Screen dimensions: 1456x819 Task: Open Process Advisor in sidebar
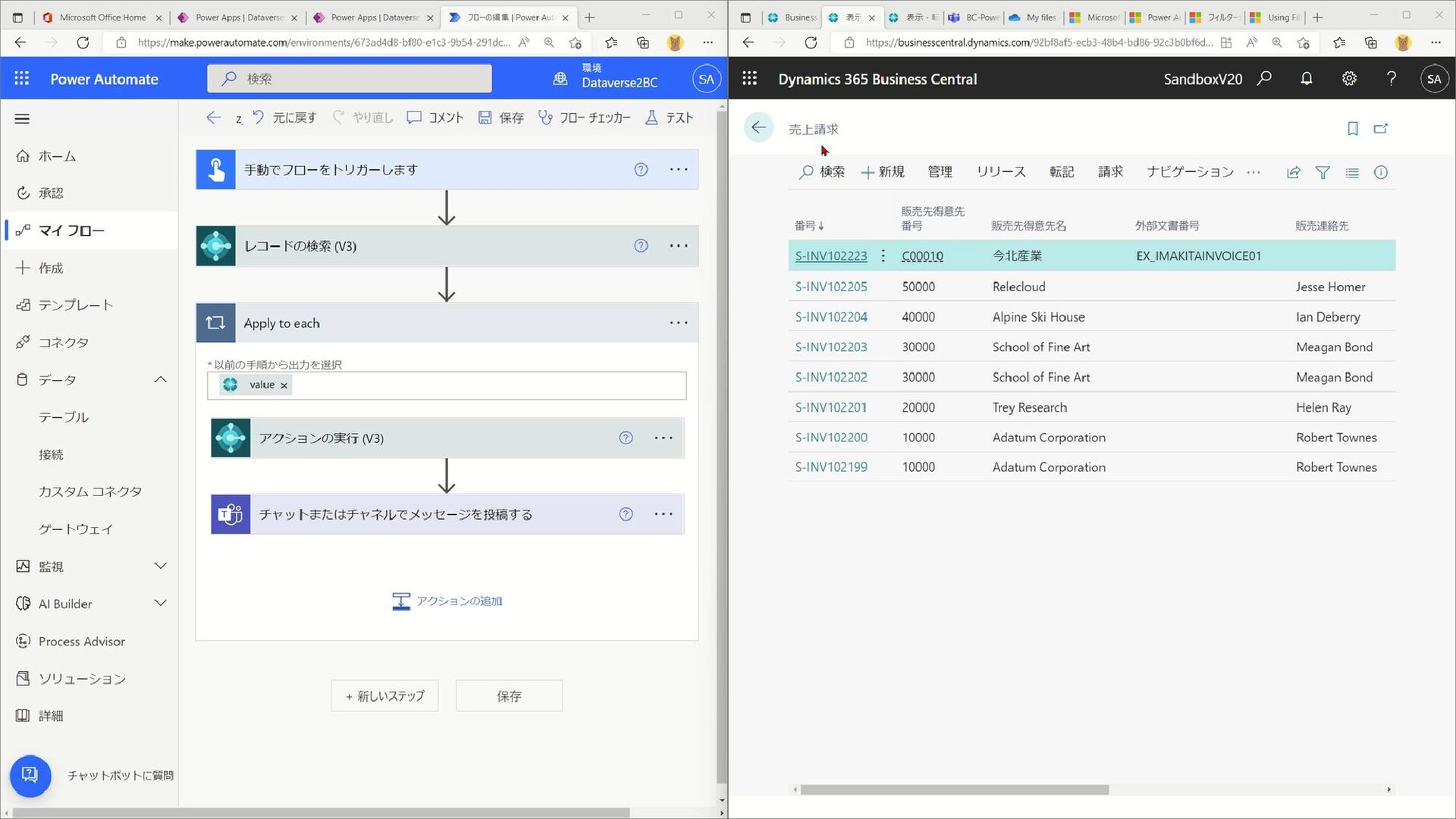(x=82, y=641)
